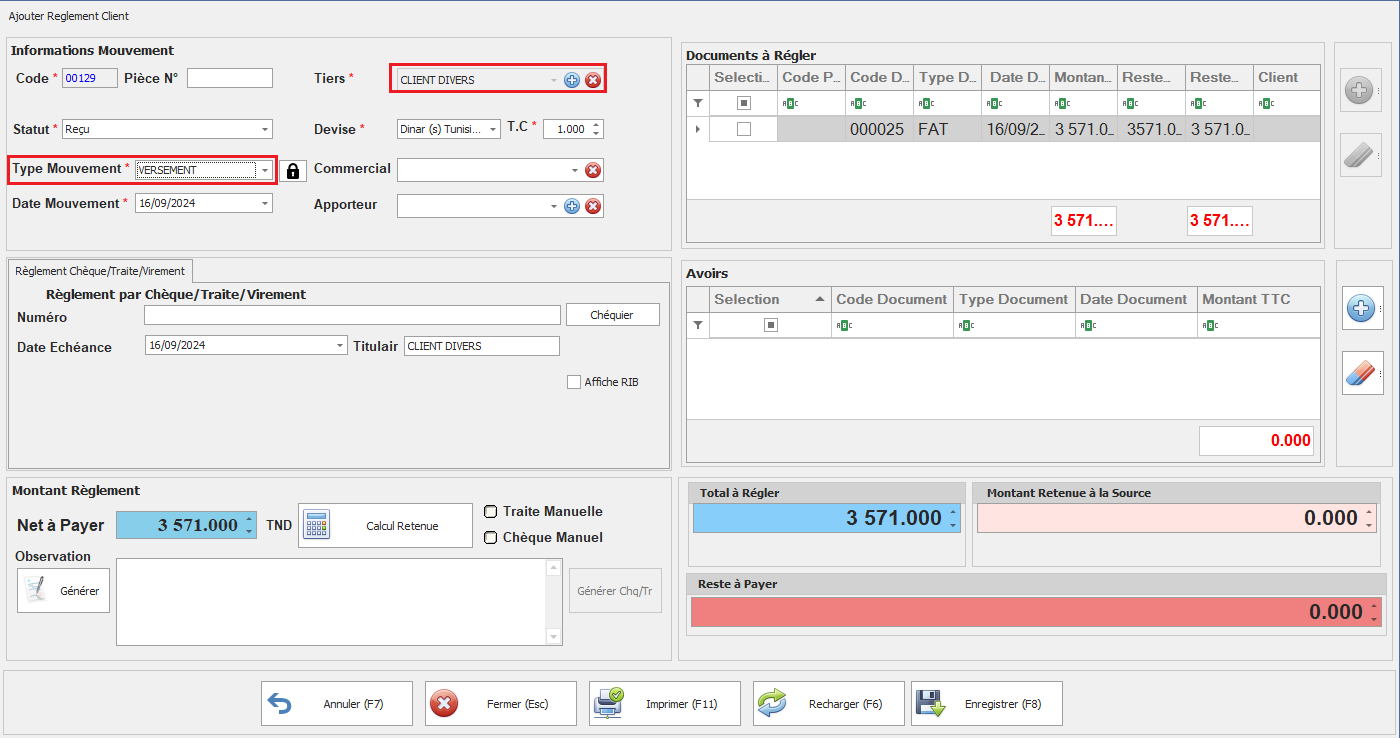The width and height of the screenshot is (1400, 738).
Task: Click Enregistrer (F8) button
Action: point(987,704)
